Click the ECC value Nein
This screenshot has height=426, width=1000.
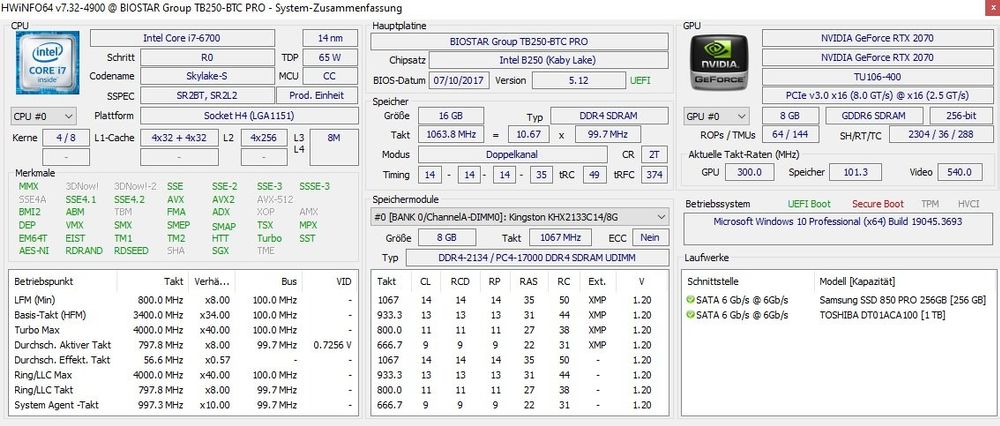[650, 238]
